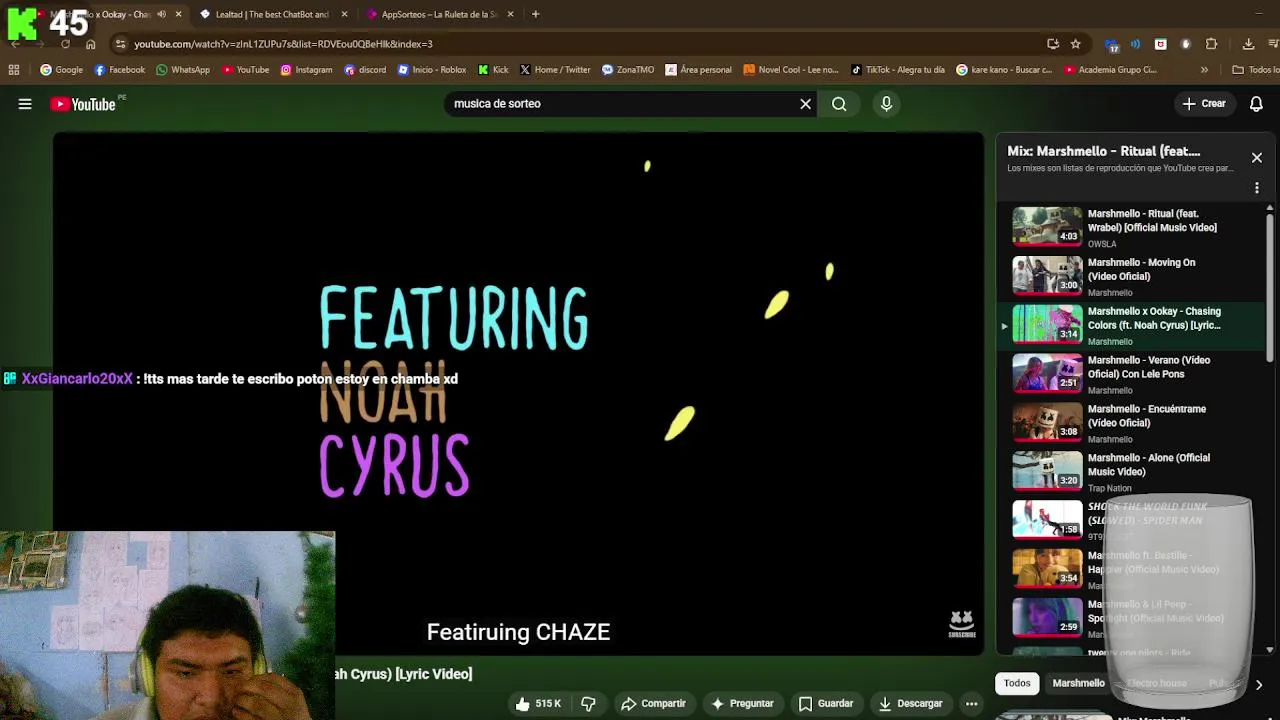The width and height of the screenshot is (1280, 720).
Task: Select the Todos filter chip
Action: [1017, 683]
